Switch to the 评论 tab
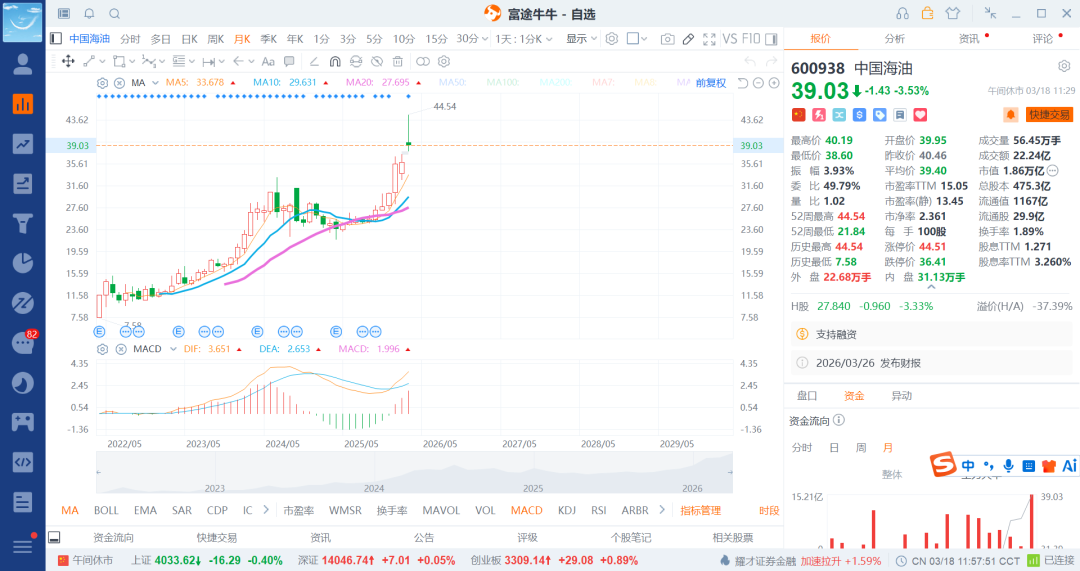1080x571 pixels. click(x=1043, y=39)
